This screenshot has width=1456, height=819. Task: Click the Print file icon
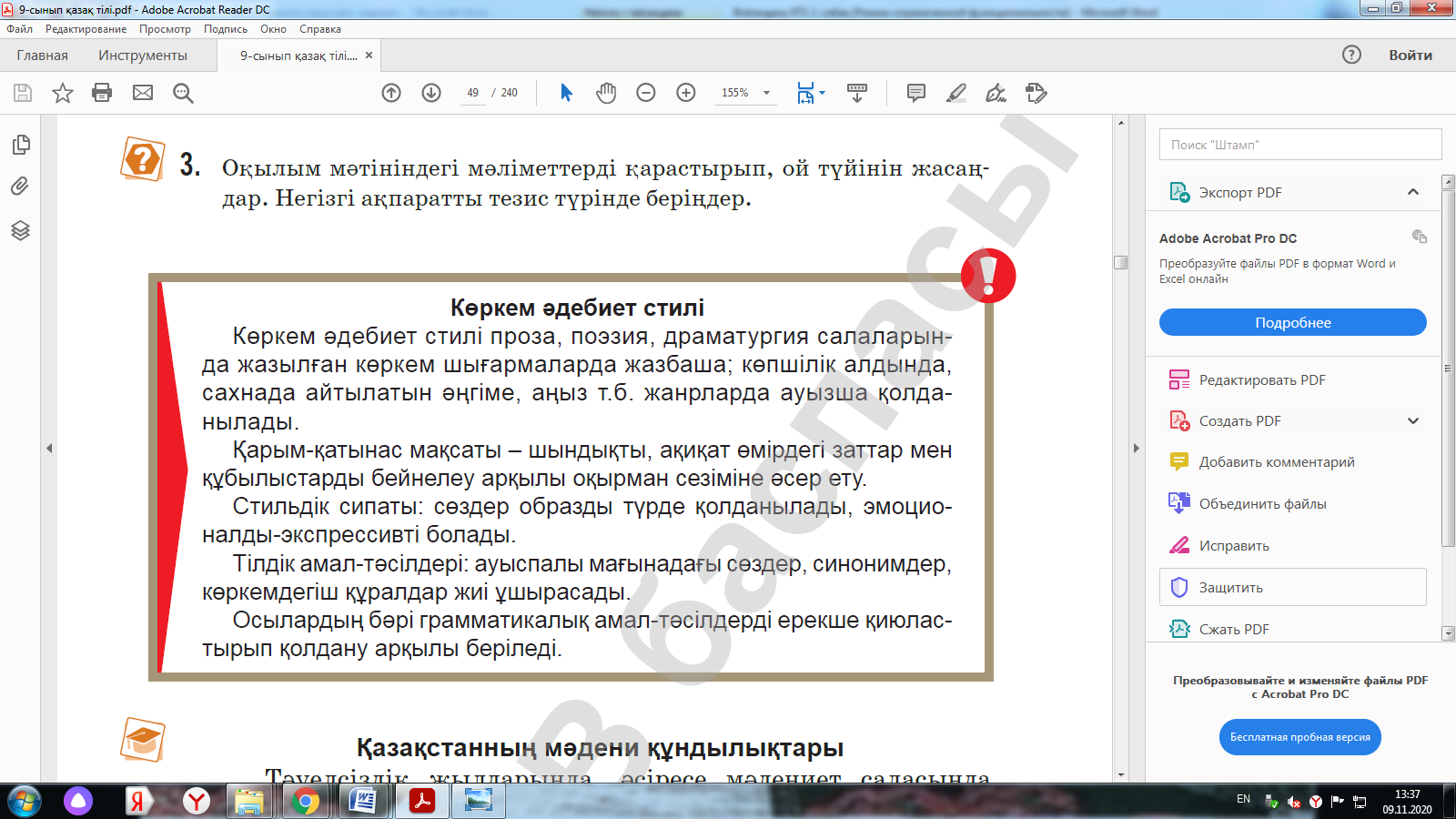[x=102, y=93]
